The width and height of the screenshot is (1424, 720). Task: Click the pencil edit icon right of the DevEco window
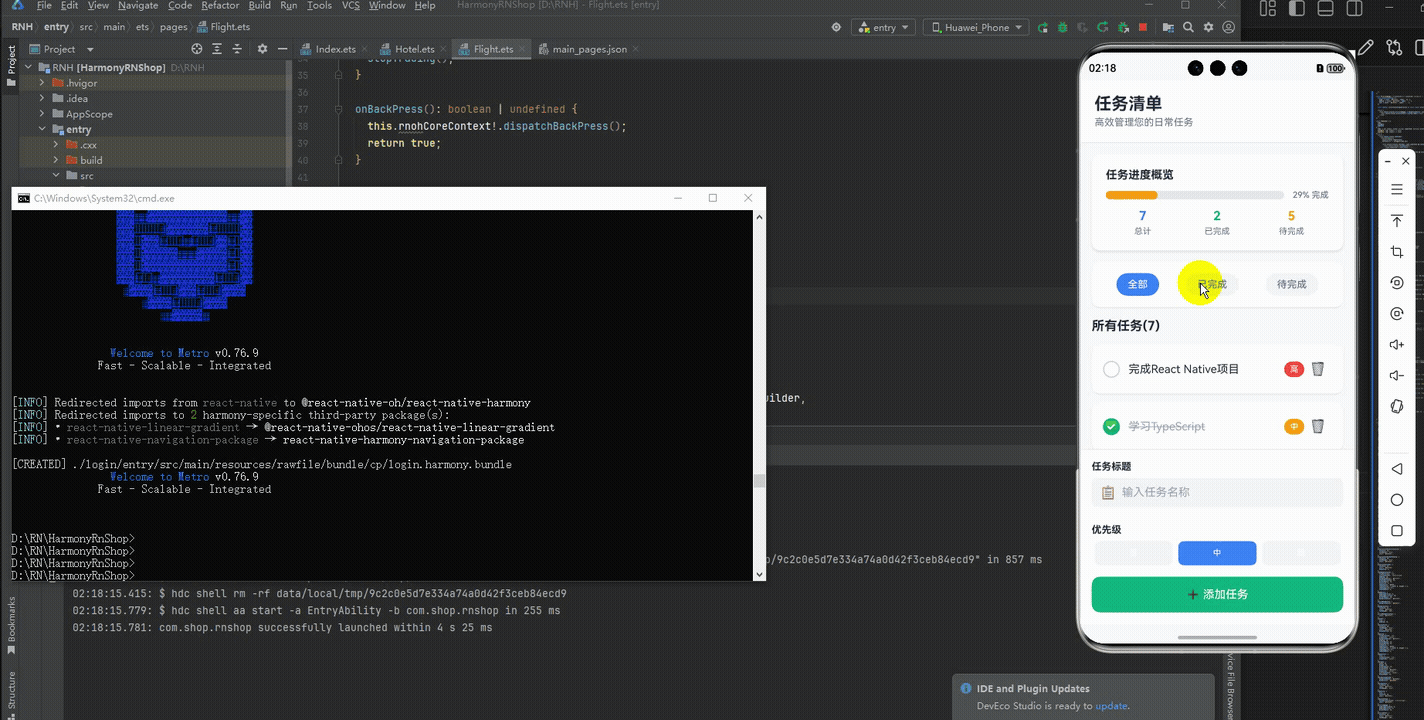pyautogui.click(x=1365, y=48)
